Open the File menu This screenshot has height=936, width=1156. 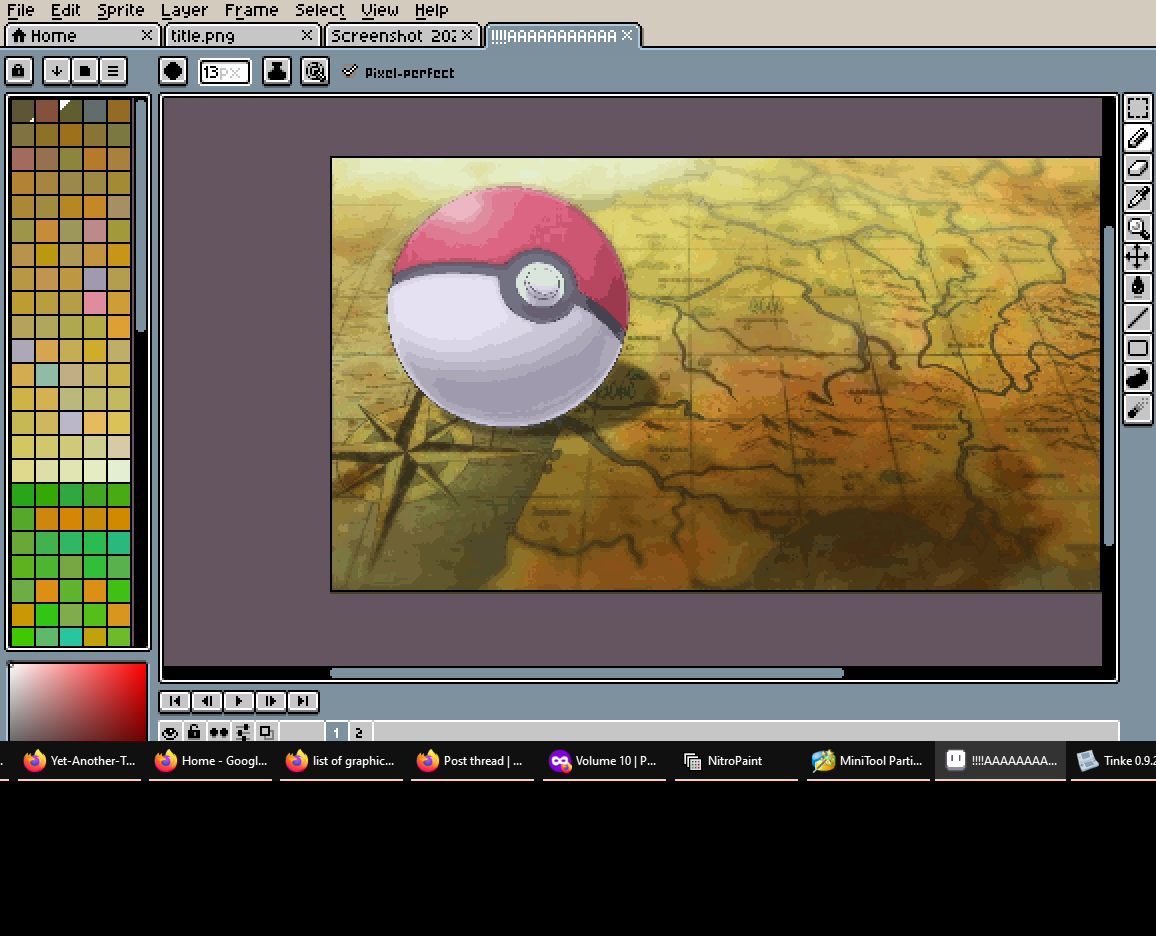[21, 10]
